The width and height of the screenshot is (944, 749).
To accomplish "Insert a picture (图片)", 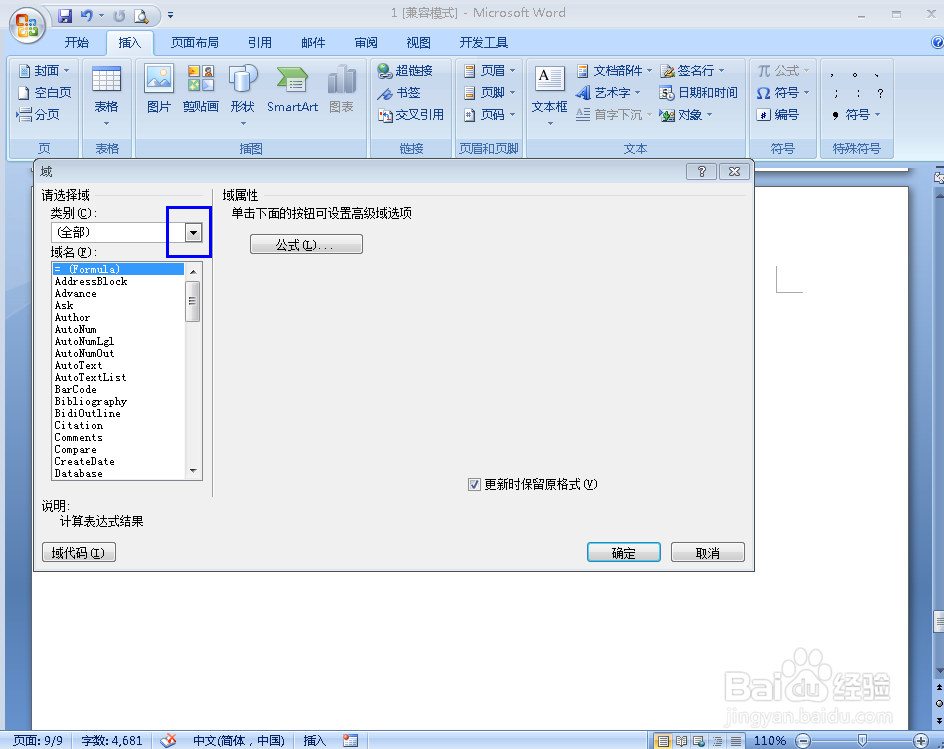I will [x=159, y=89].
